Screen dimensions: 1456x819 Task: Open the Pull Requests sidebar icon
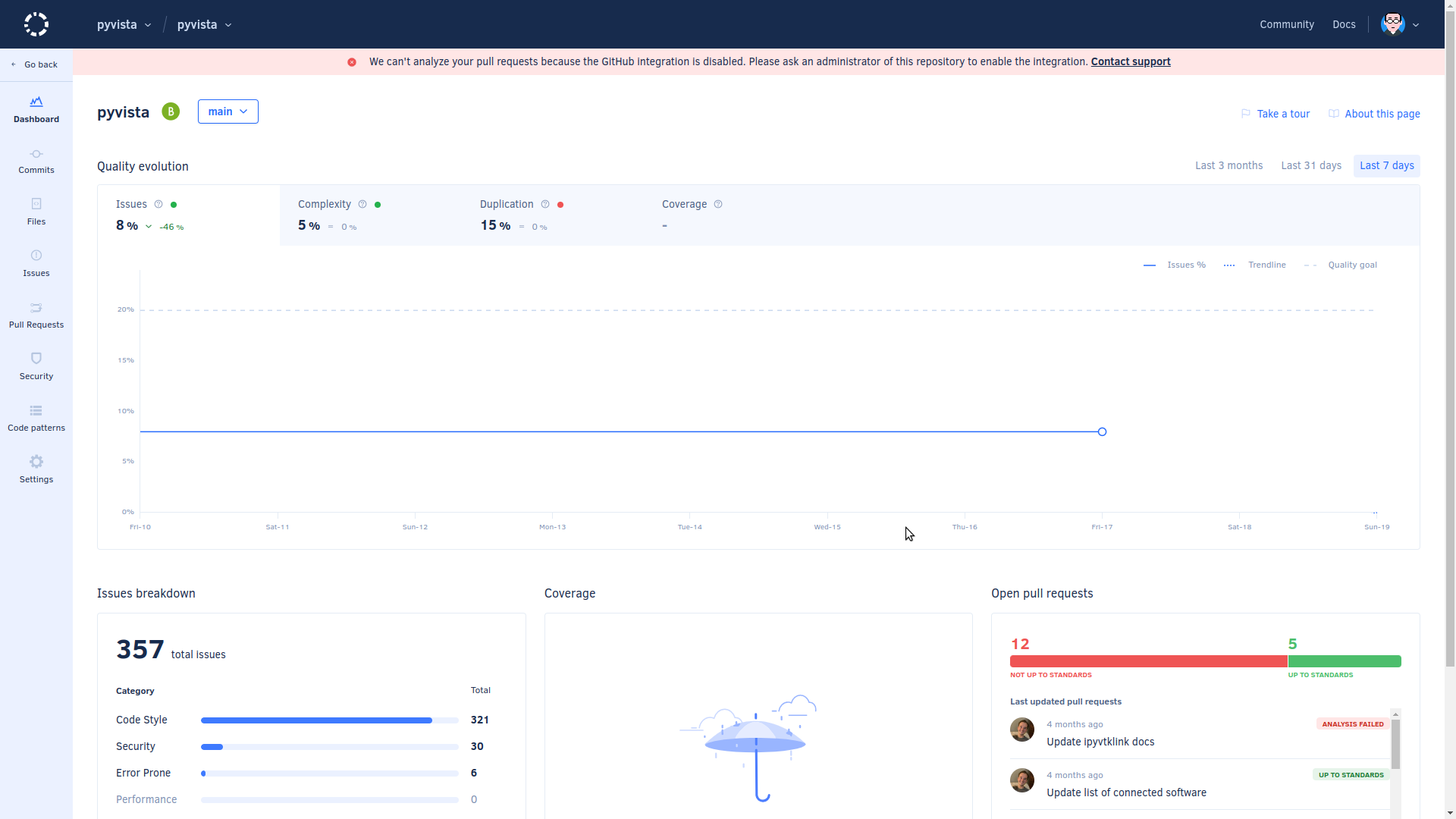pos(36,308)
